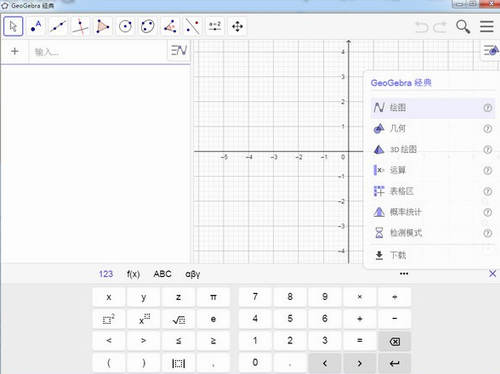The image size is (500, 374).
Task: Tap the z key on keyboard
Action: 179,297
